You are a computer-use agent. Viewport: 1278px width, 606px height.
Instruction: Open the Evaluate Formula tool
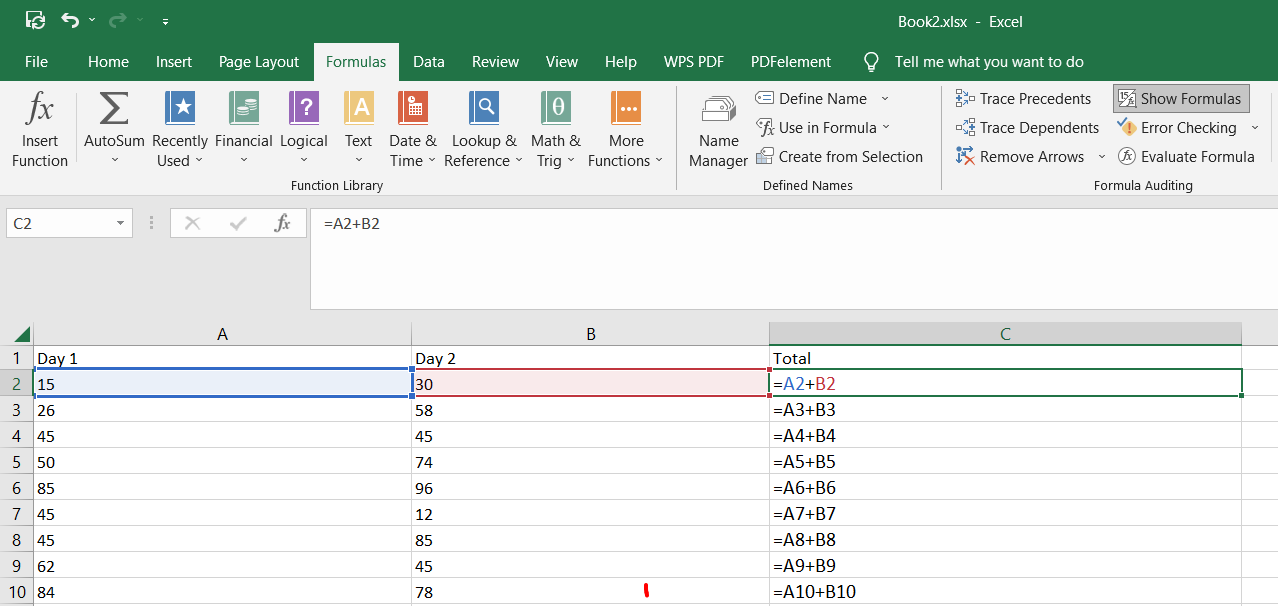1186,156
